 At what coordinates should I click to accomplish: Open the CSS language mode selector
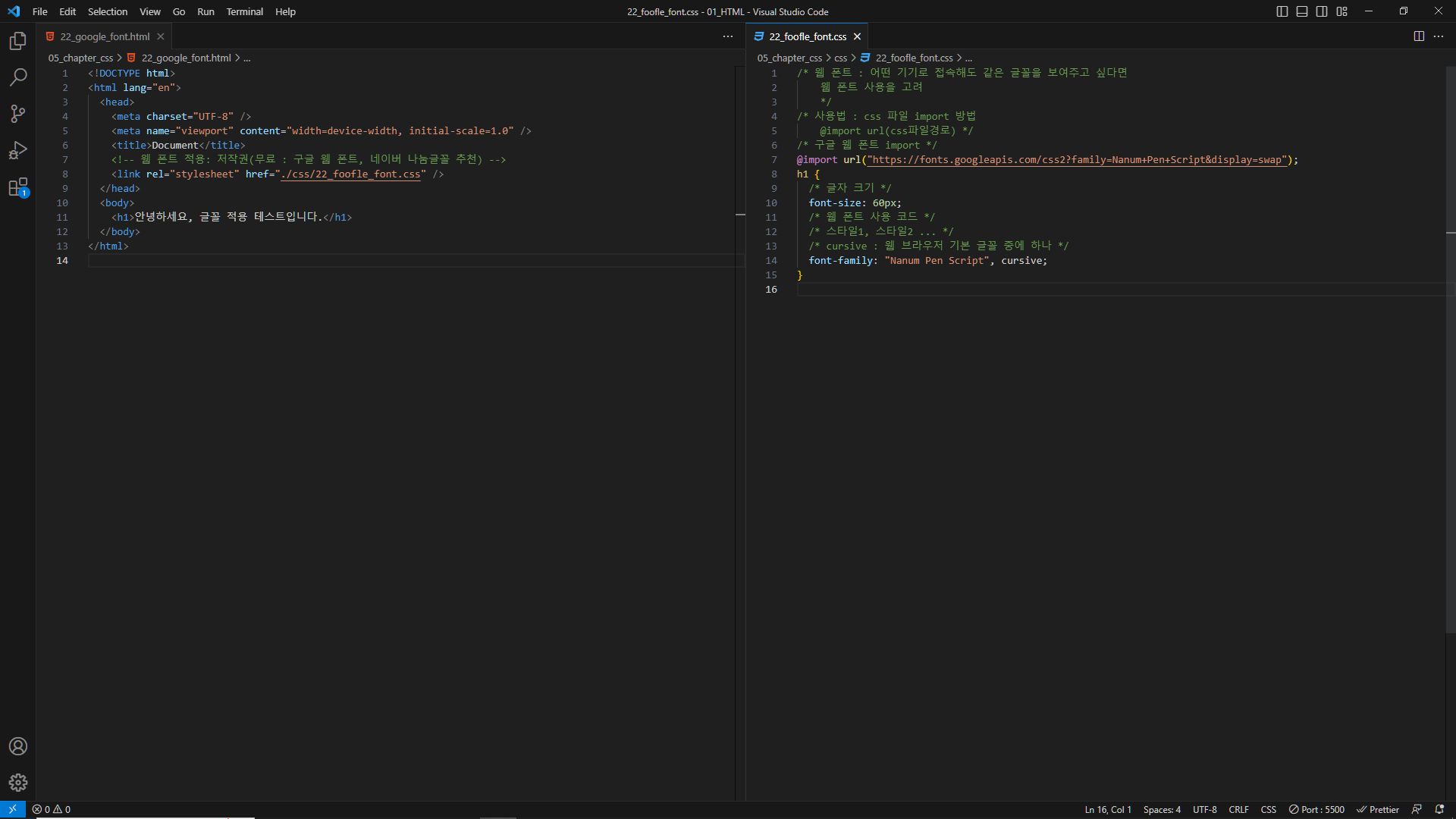pos(1268,809)
